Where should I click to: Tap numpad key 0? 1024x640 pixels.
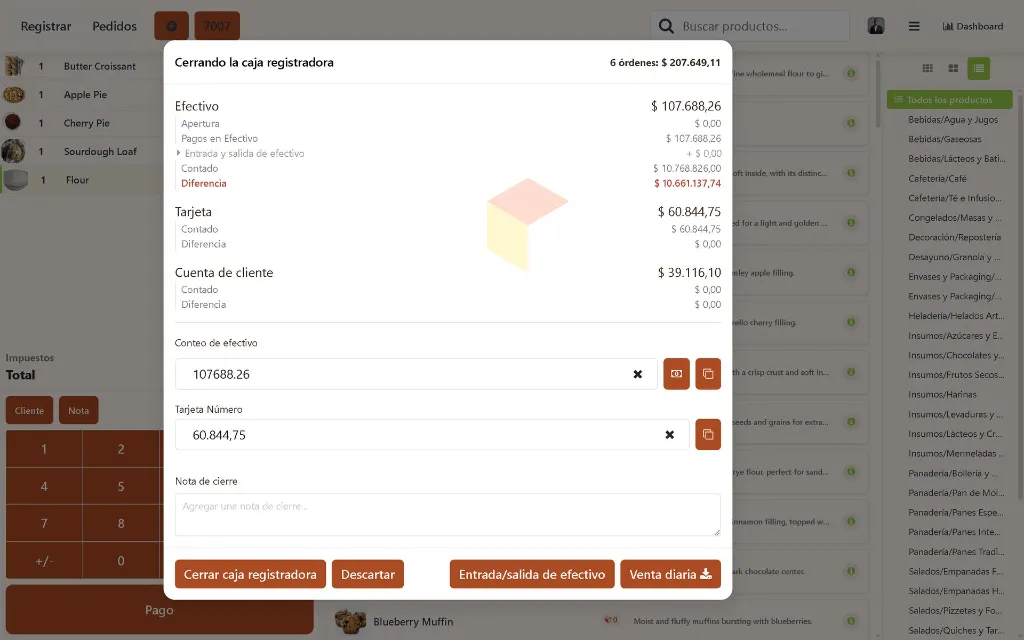click(121, 560)
